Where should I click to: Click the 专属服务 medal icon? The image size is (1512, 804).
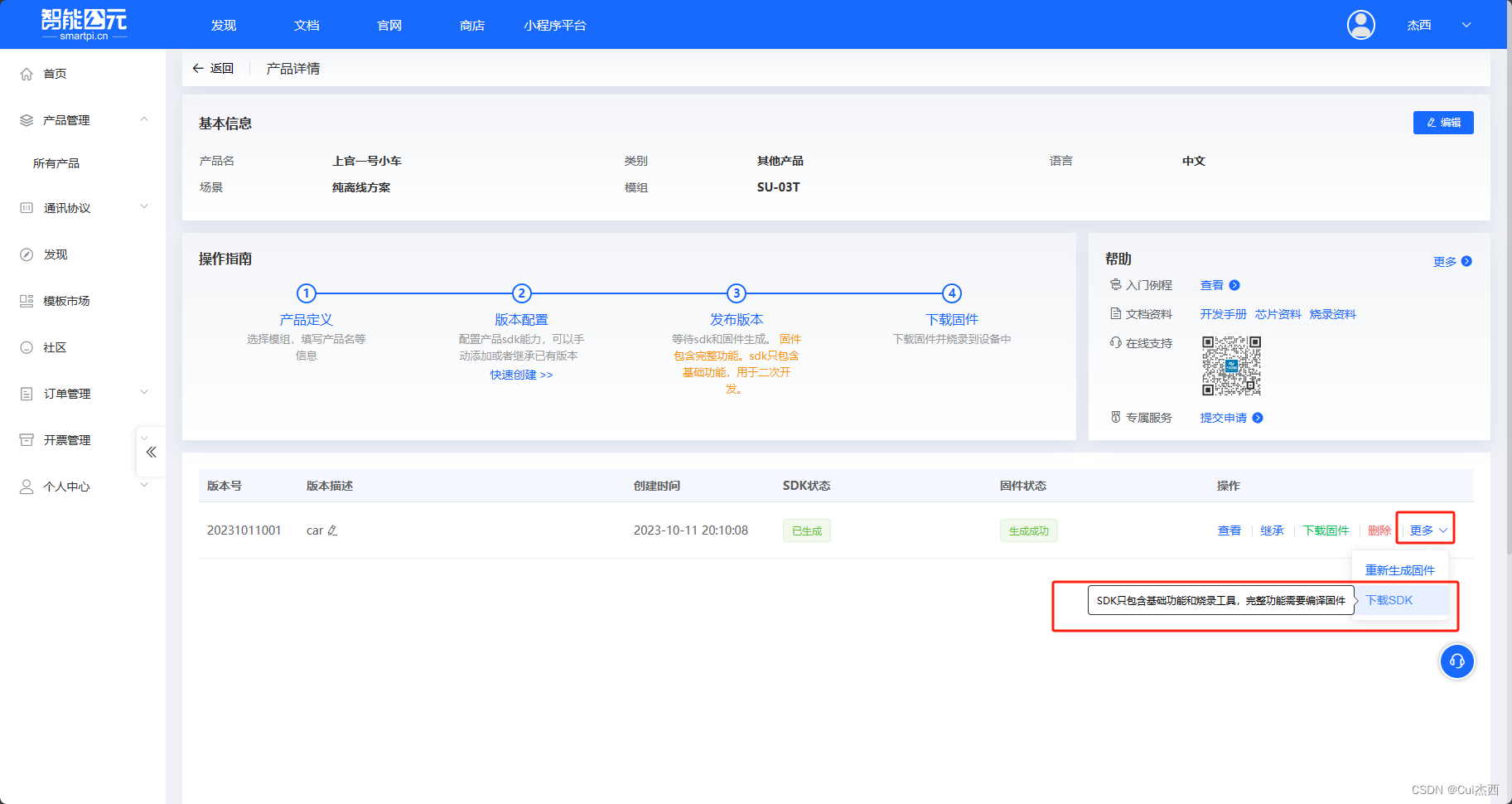pos(1115,417)
